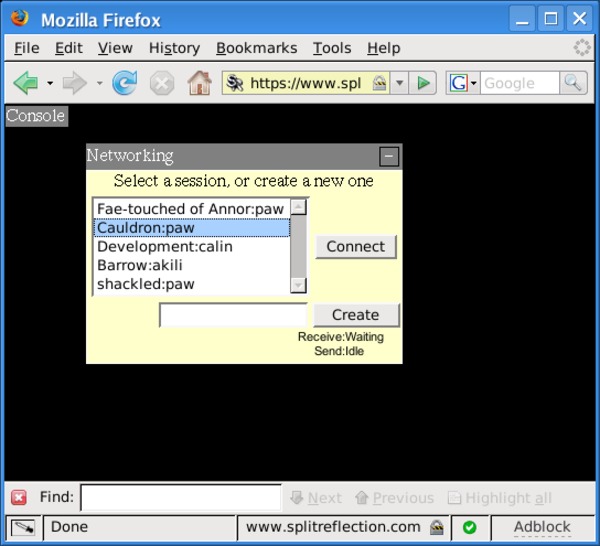600x546 pixels.
Task: Click the Adblock status bar button
Action: [542, 527]
